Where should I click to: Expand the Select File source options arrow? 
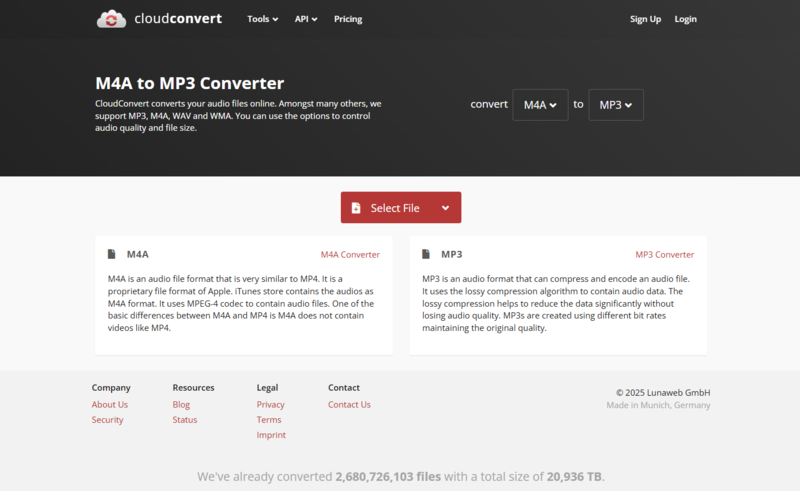click(x=445, y=208)
